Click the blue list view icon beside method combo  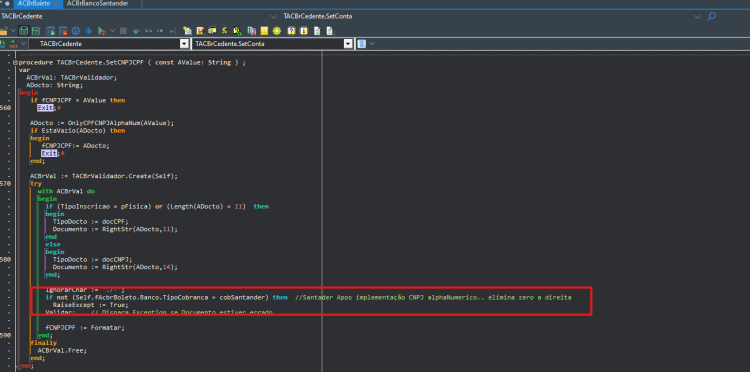362,44
